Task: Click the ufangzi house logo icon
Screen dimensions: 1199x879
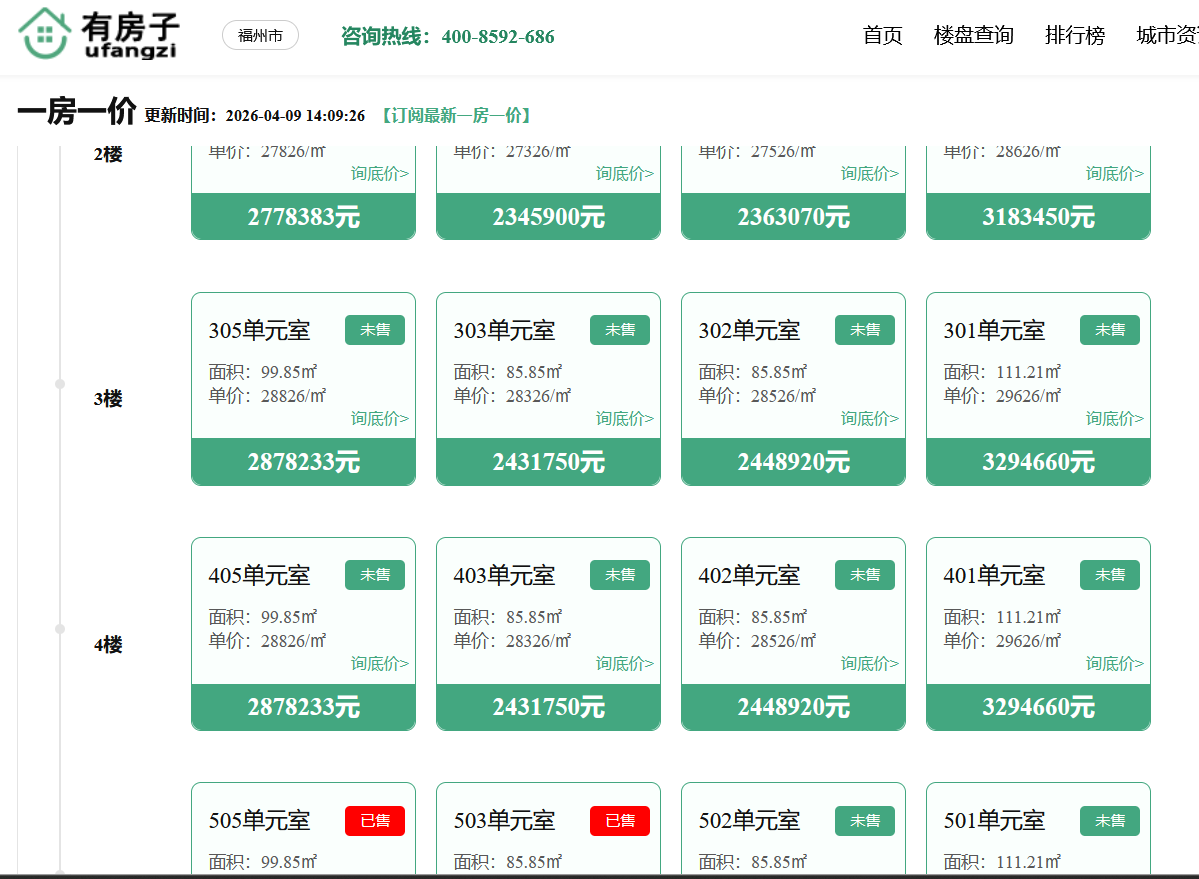Action: click(x=44, y=33)
